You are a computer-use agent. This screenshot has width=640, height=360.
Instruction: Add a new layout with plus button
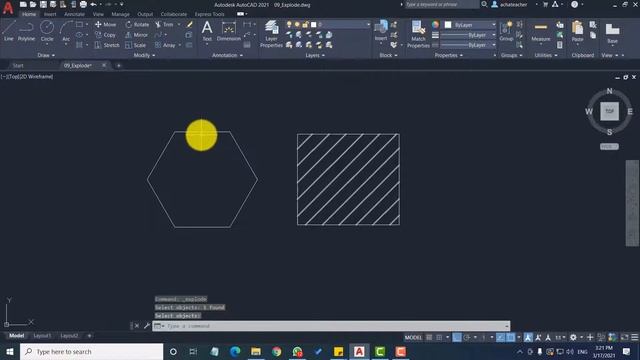(89, 336)
